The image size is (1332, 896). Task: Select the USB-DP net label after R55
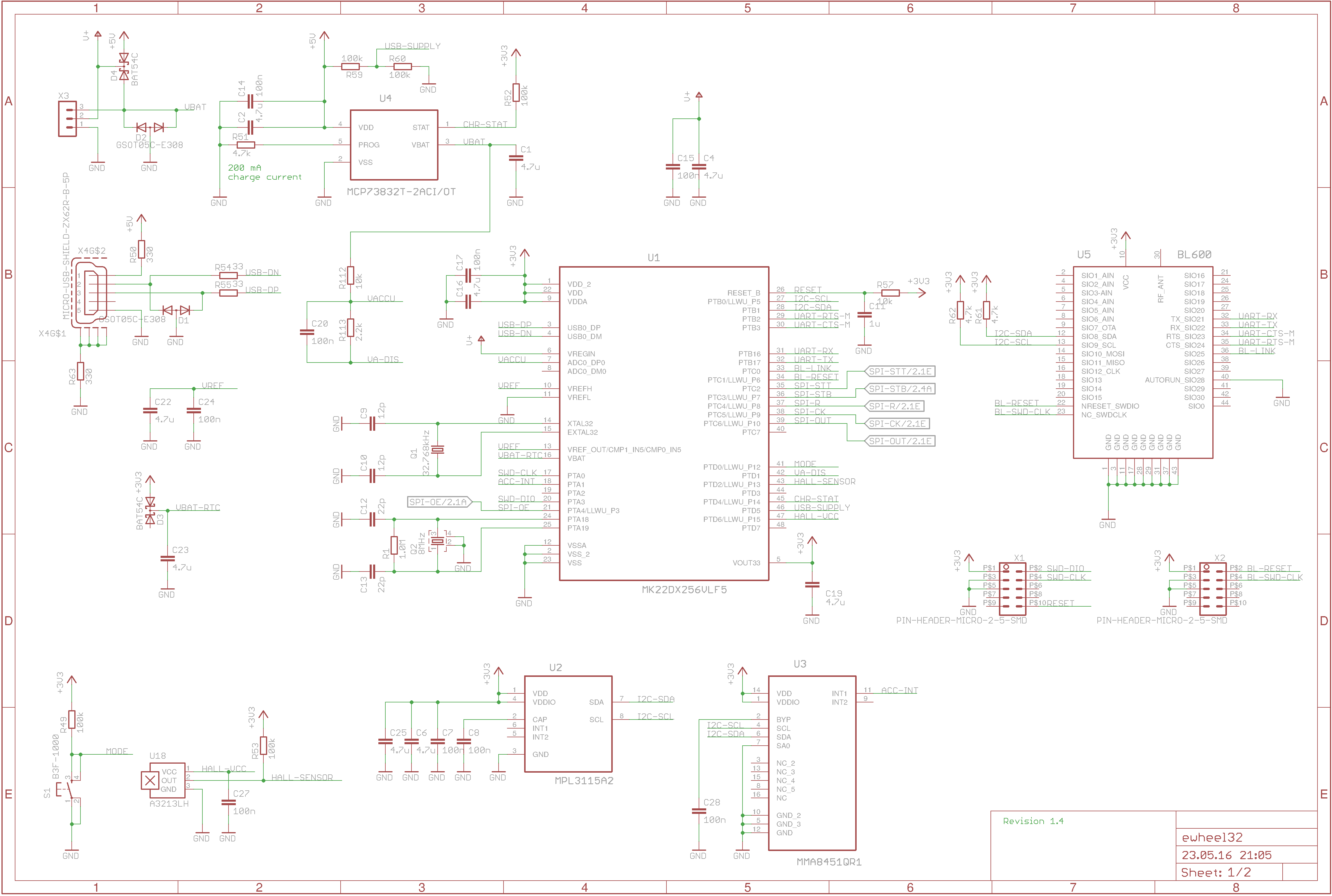click(x=262, y=290)
